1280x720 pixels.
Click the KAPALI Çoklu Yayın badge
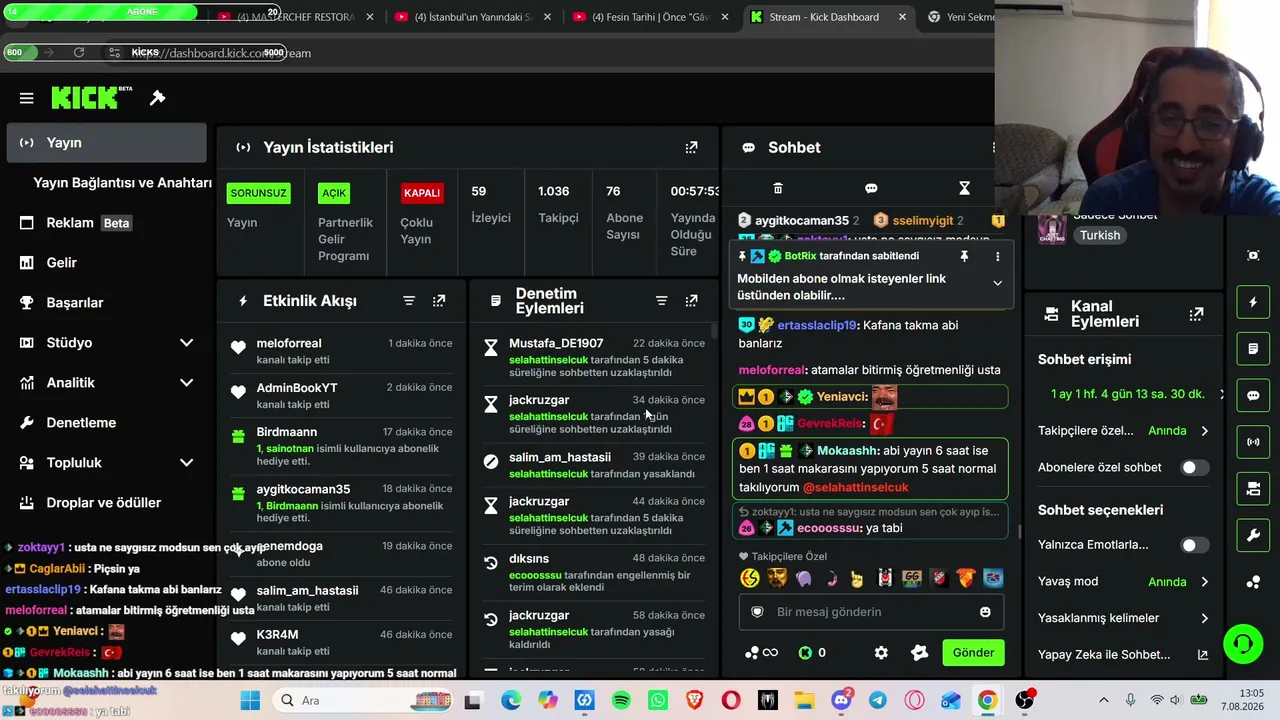pos(421,193)
